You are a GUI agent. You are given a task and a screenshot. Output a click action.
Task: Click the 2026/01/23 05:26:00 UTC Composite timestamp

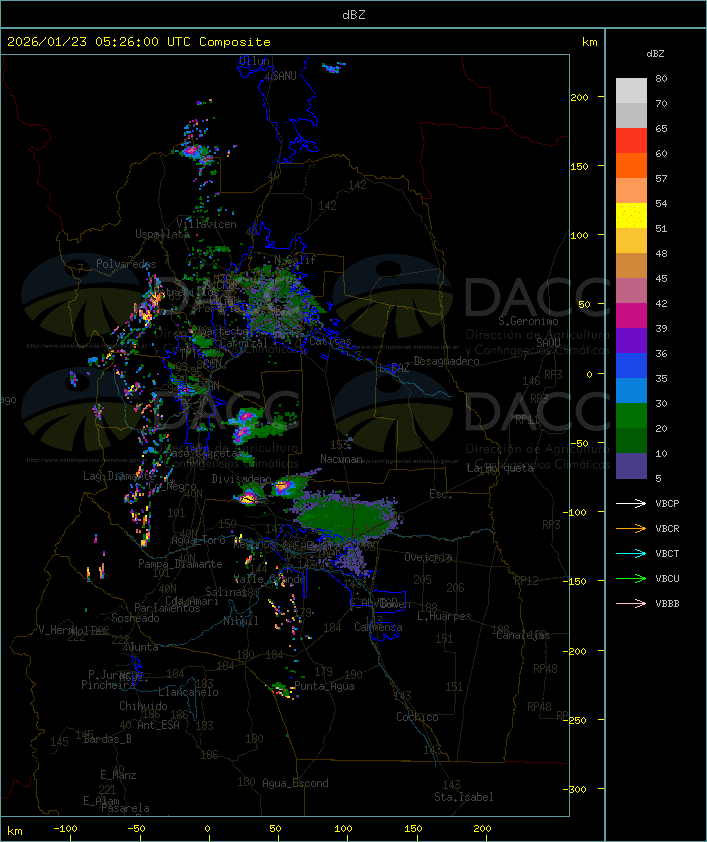(x=139, y=42)
